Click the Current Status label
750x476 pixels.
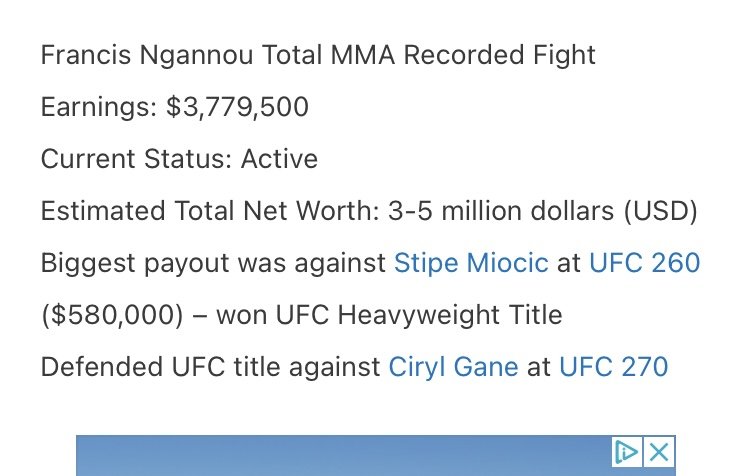pyautogui.click(x=136, y=159)
